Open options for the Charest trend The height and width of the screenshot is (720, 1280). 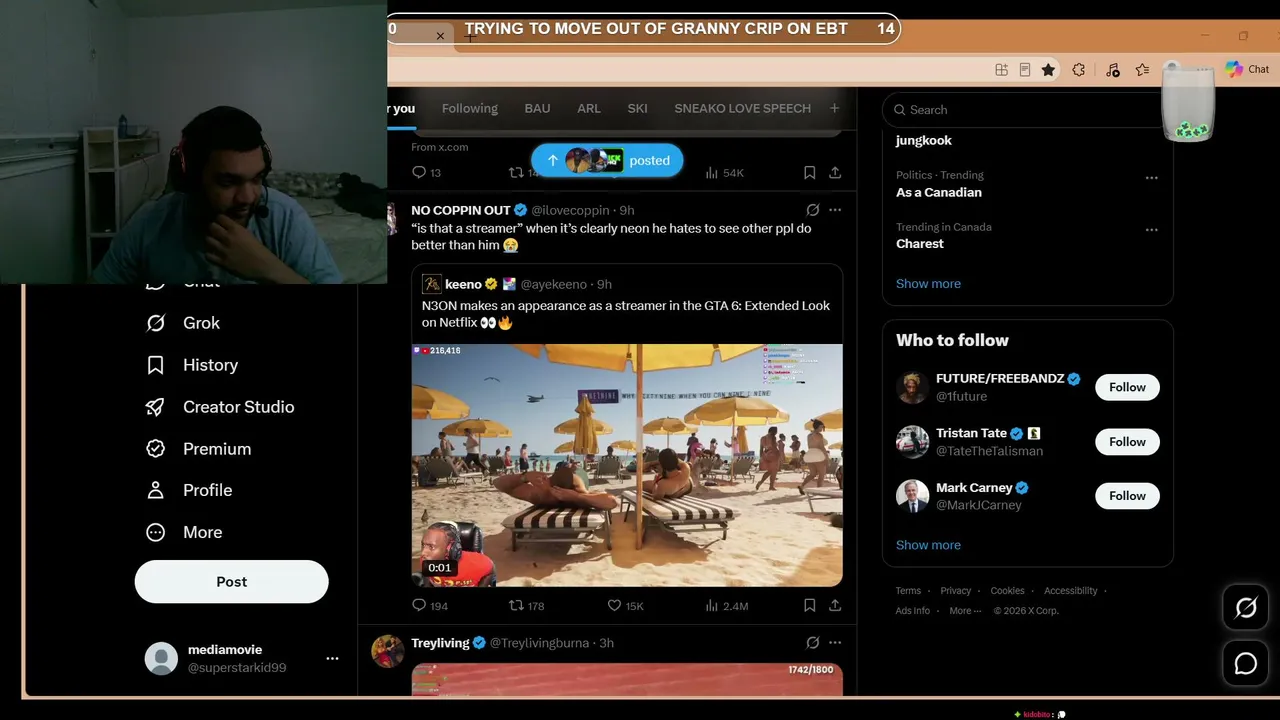coord(1152,230)
